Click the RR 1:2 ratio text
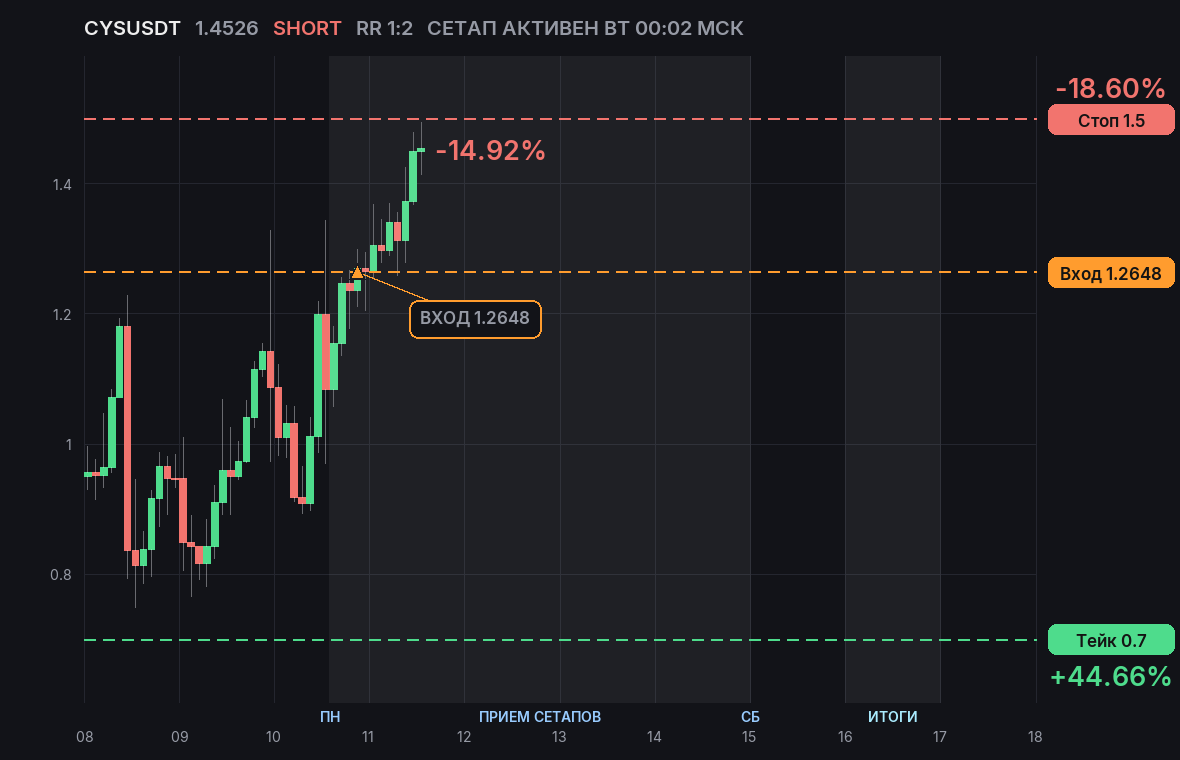 click(x=385, y=29)
